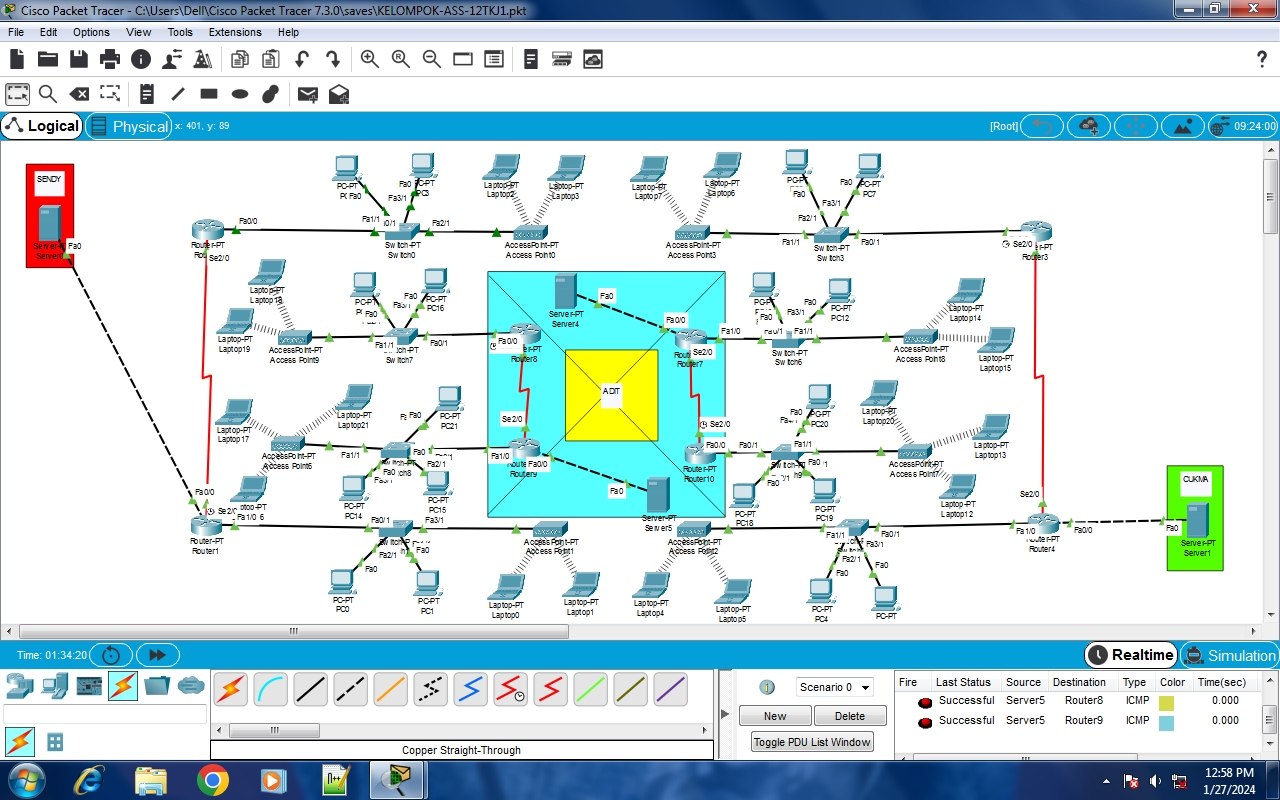1280x800 pixels.
Task: Switch to Realtime mode
Action: (1131, 655)
